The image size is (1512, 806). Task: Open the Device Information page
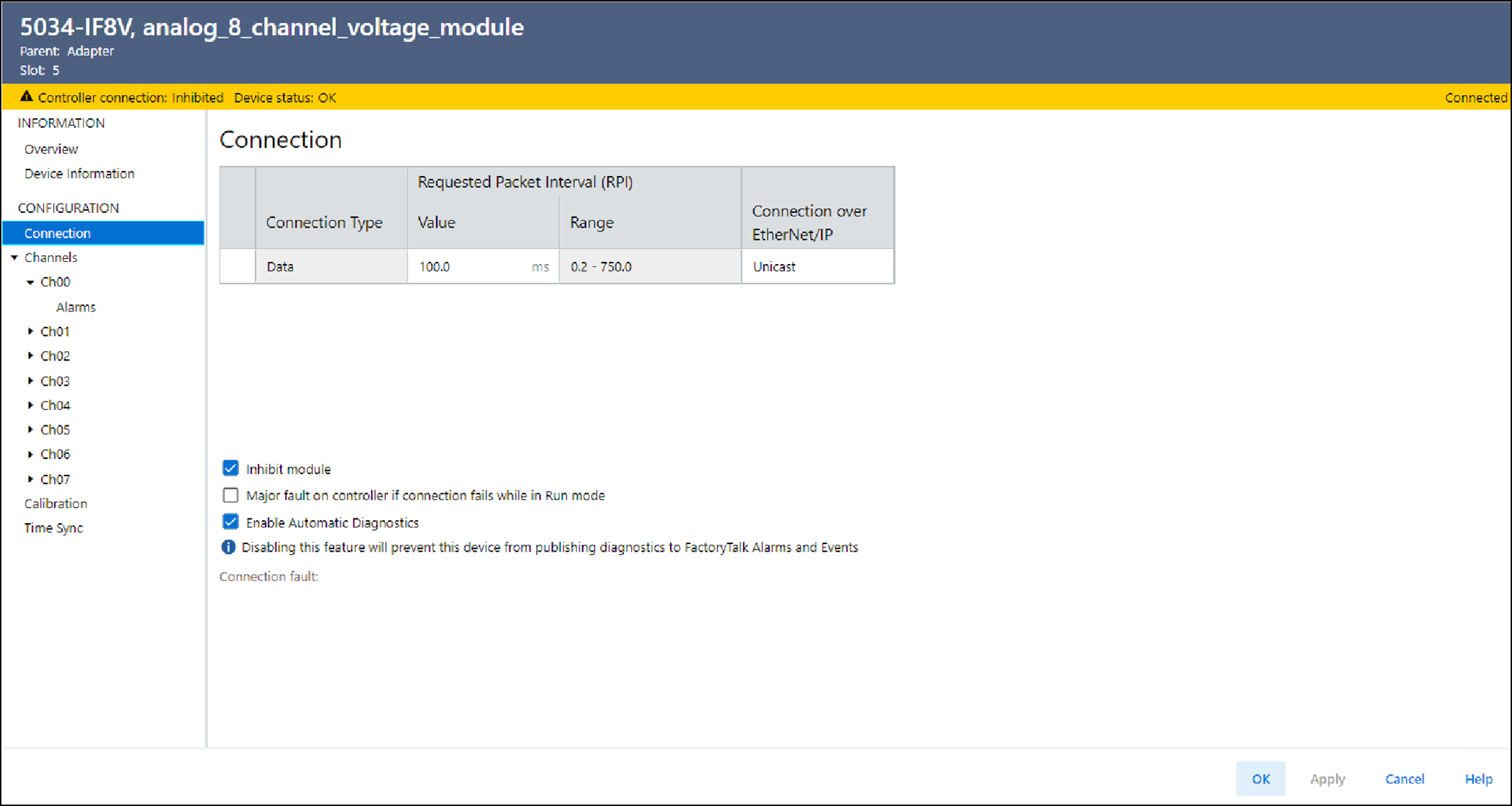(x=79, y=173)
